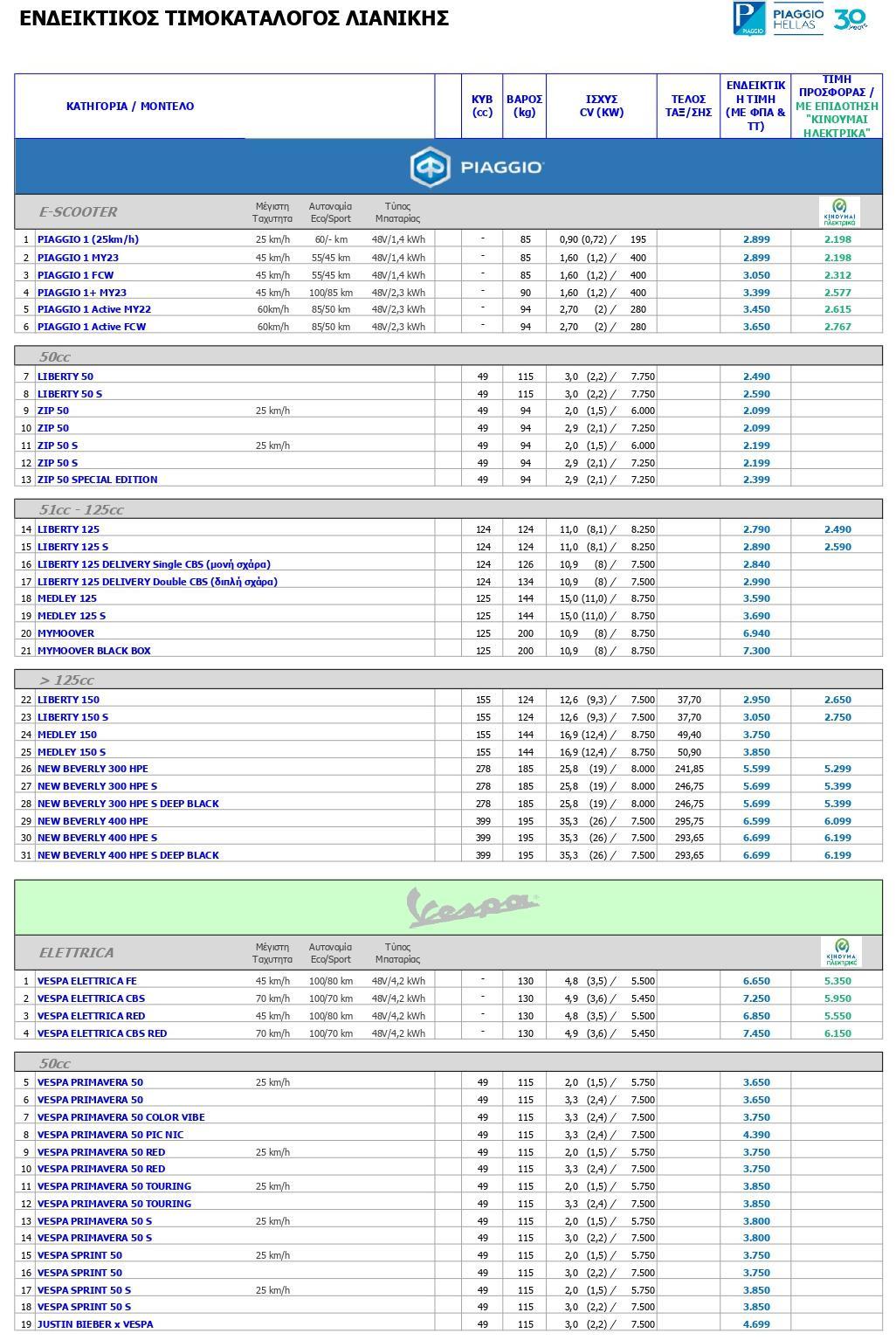Click the 7.300 price for MYMOOVER BLACK BOX
896x1340 pixels.
pyautogui.click(x=756, y=651)
